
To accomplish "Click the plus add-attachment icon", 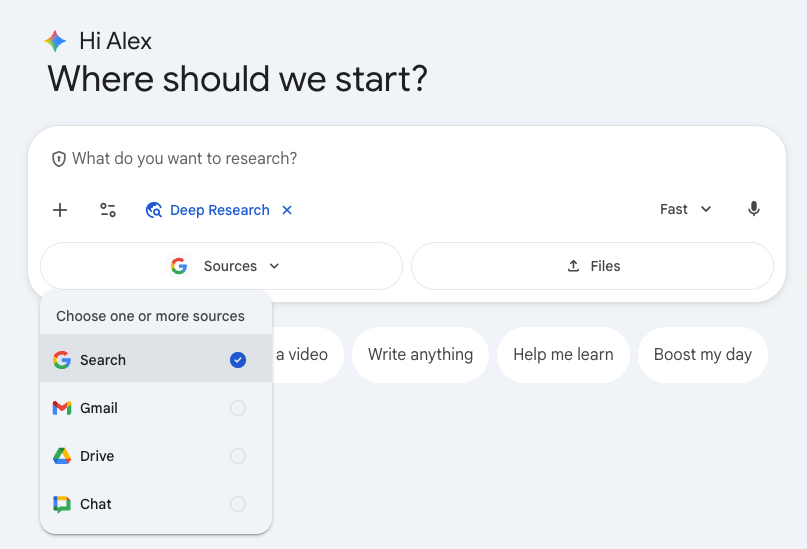I will pos(60,210).
